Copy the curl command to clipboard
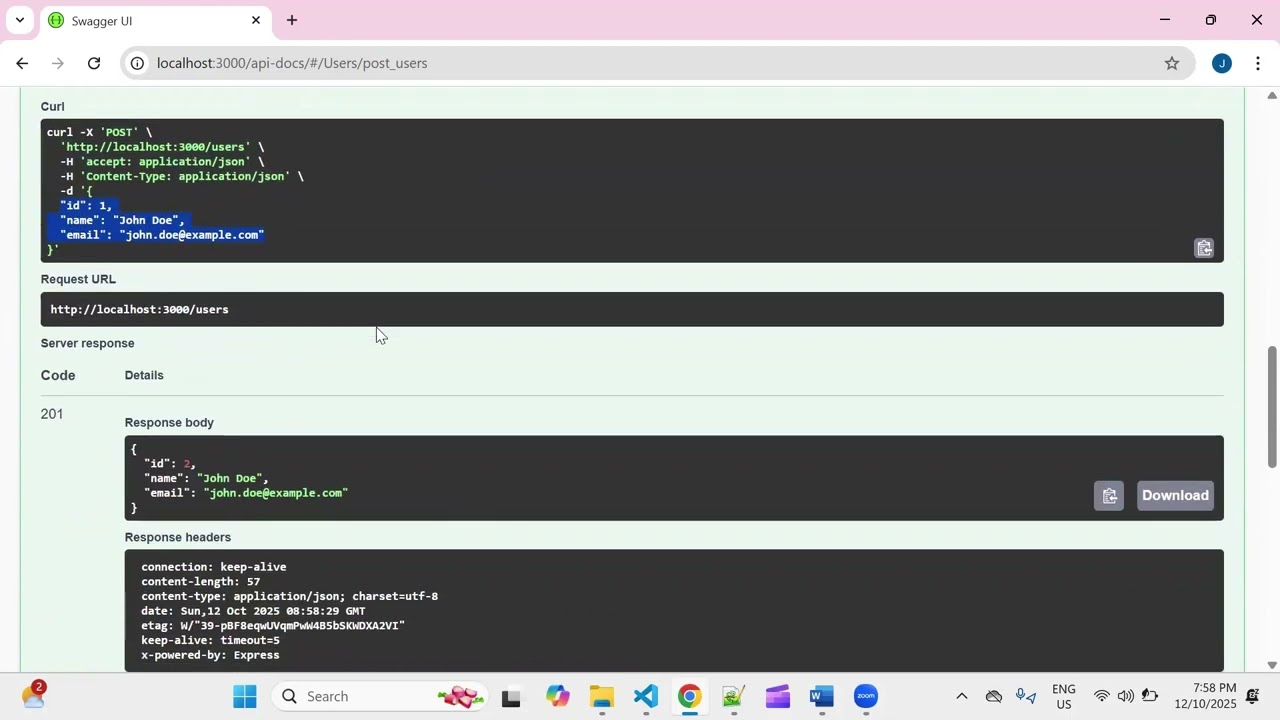1280x720 pixels. pos(1204,248)
